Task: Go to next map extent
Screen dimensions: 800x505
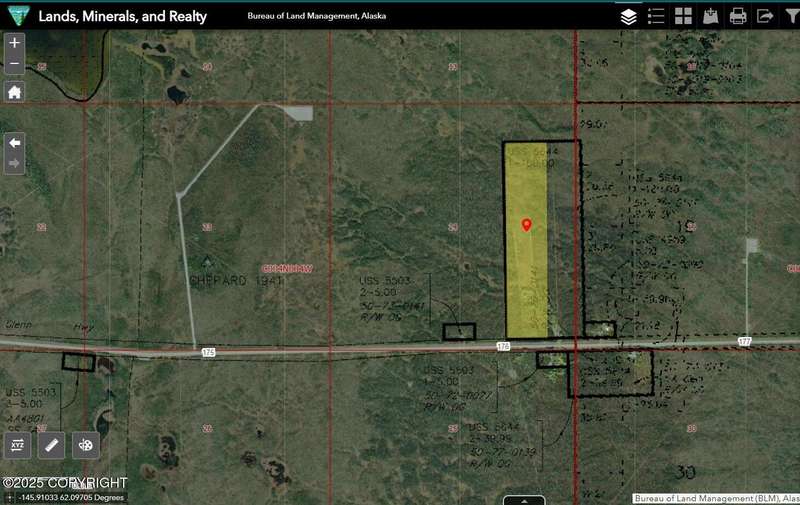Action: coord(14,163)
